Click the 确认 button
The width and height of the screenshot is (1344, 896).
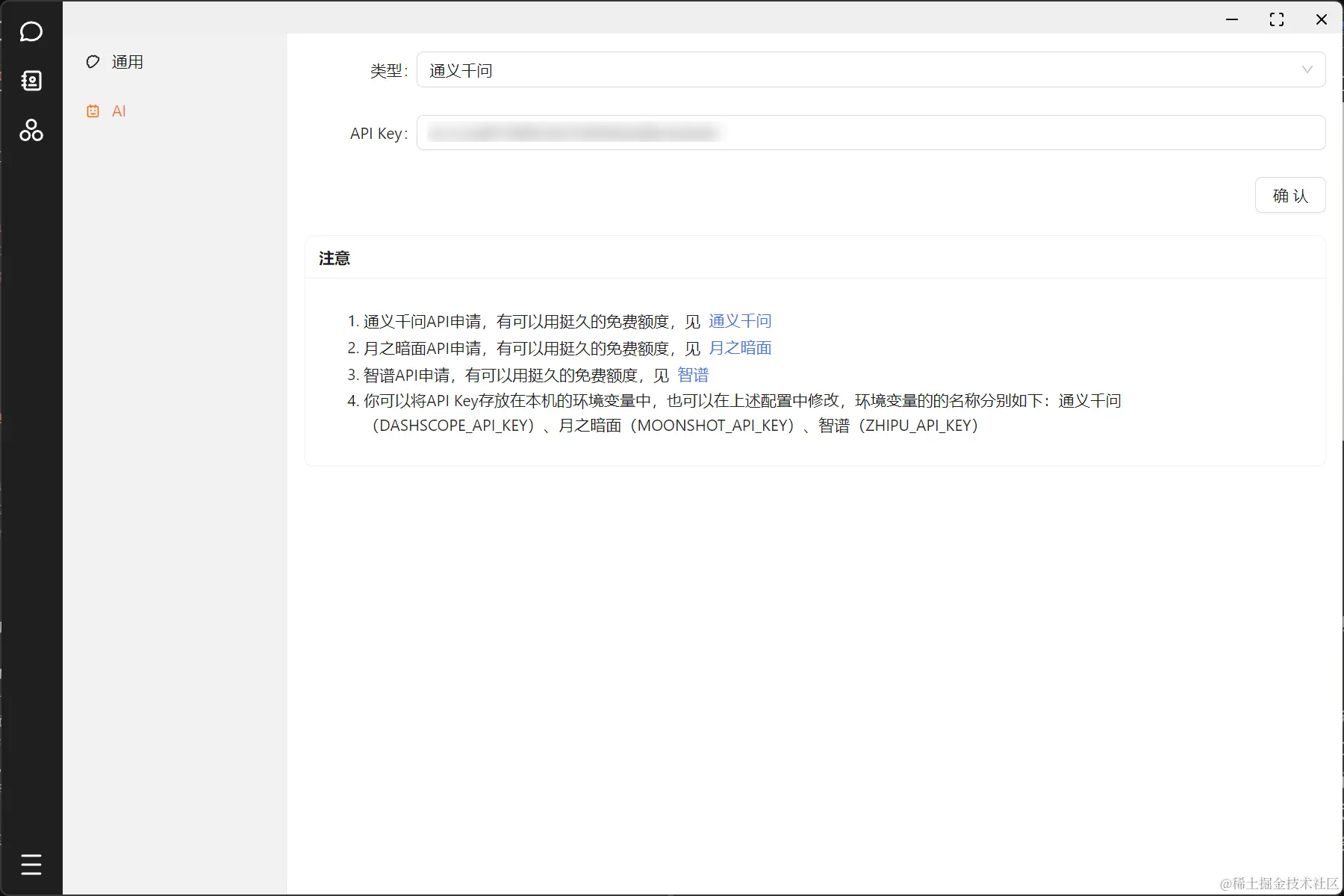pos(1289,195)
